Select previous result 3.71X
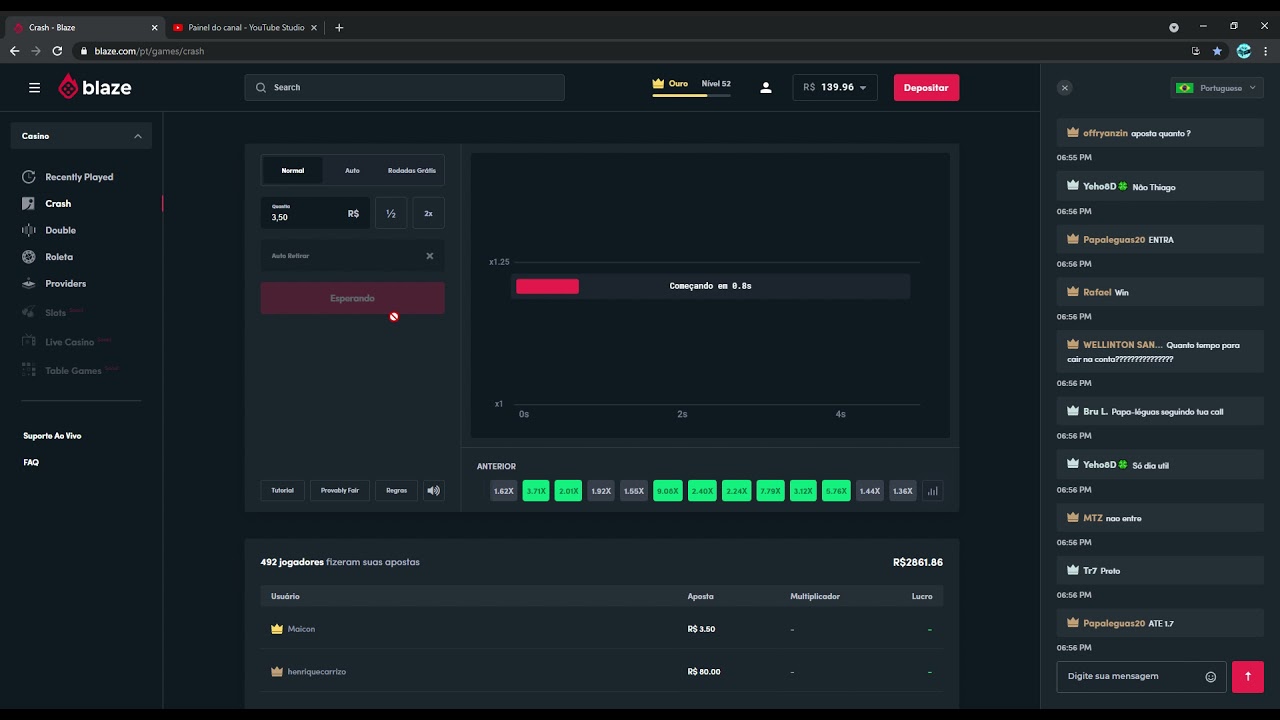The image size is (1280, 720). tap(536, 491)
